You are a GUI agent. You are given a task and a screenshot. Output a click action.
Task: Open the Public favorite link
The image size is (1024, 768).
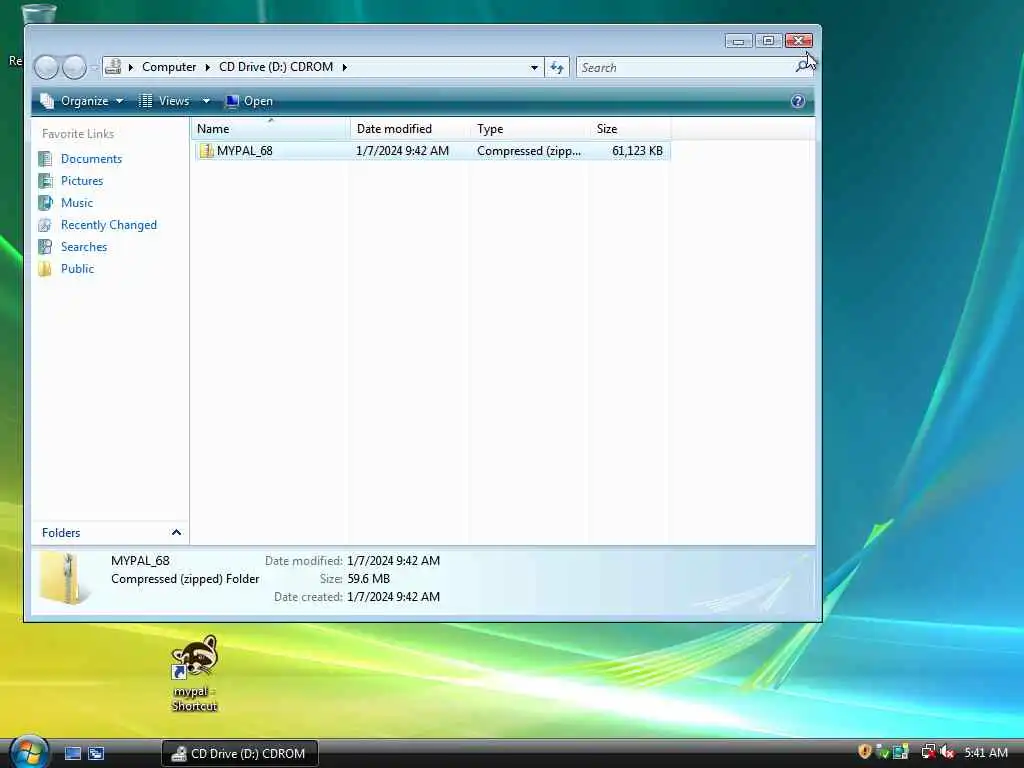(x=77, y=269)
